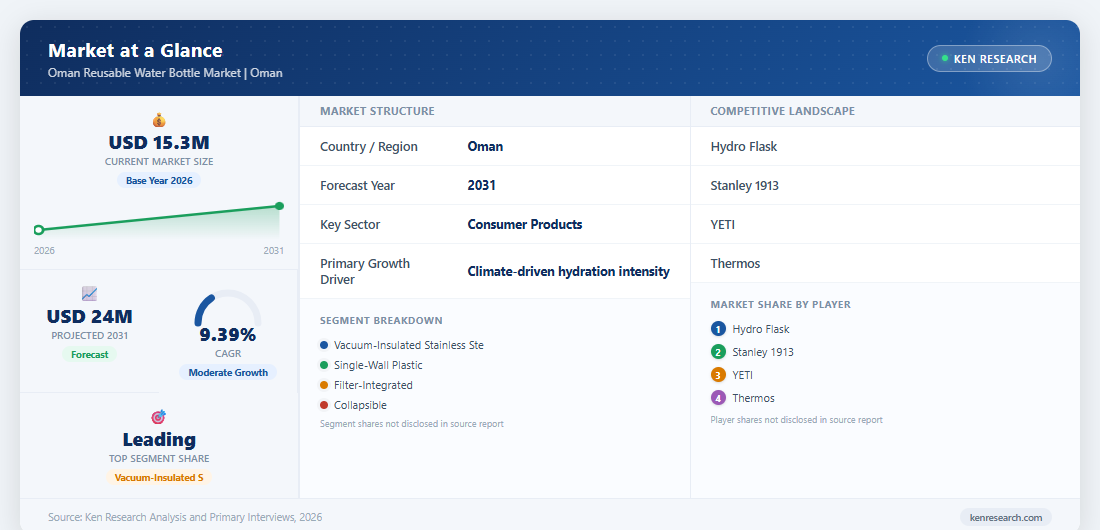Click the blue dot for Vacuum-Insulated Stainless segment
Screen dimensions: 1100x530
323,345
